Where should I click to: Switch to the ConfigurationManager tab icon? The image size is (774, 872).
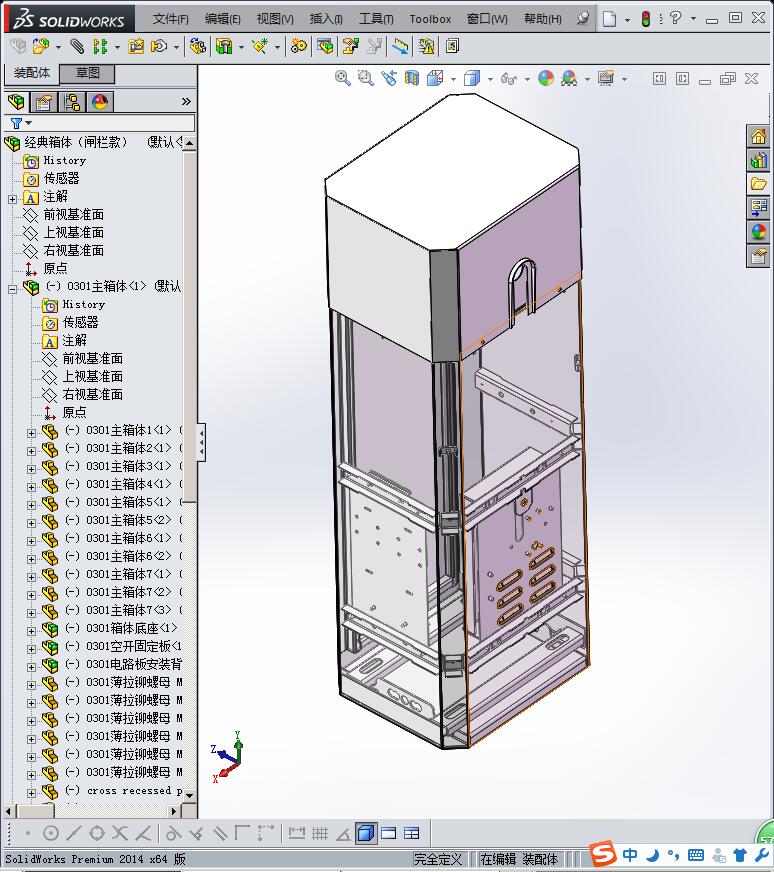[72, 102]
